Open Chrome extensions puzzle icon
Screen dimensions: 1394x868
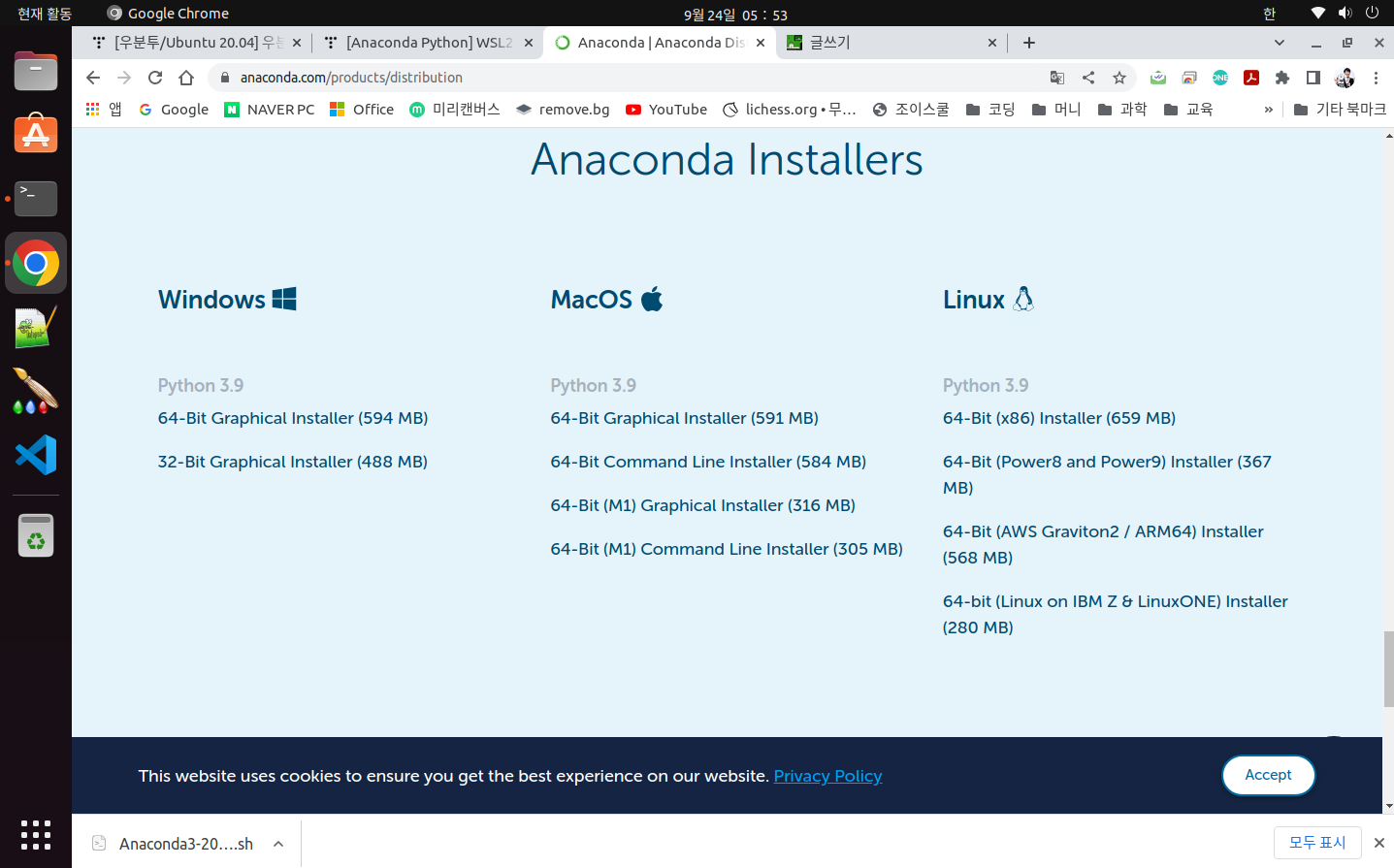coord(1282,78)
